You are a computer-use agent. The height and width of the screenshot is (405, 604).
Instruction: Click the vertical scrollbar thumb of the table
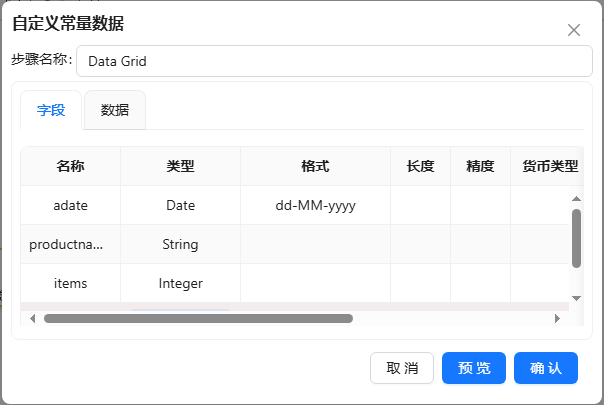pyautogui.click(x=576, y=238)
